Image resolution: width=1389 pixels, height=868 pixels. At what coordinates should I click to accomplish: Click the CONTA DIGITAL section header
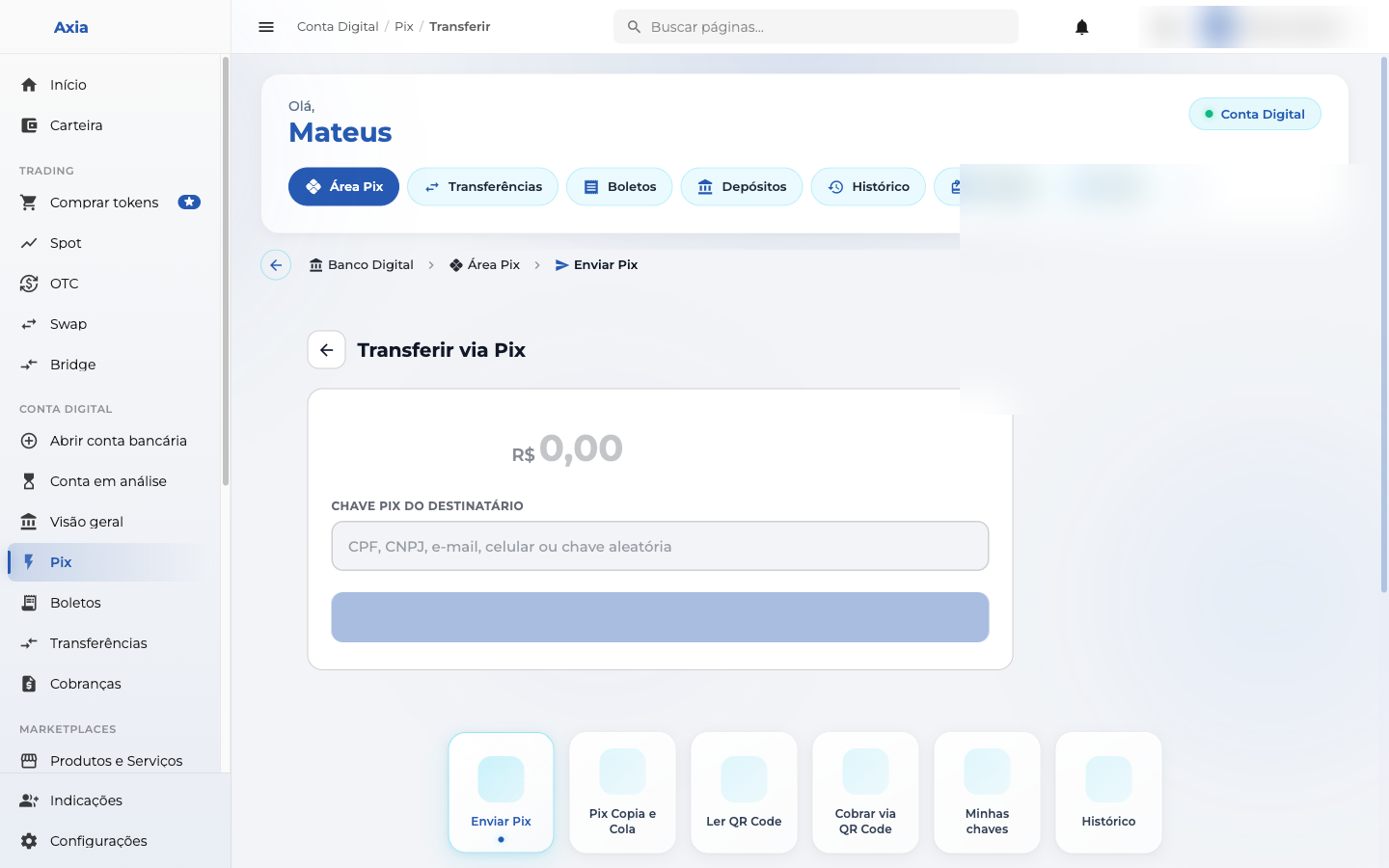click(x=66, y=409)
